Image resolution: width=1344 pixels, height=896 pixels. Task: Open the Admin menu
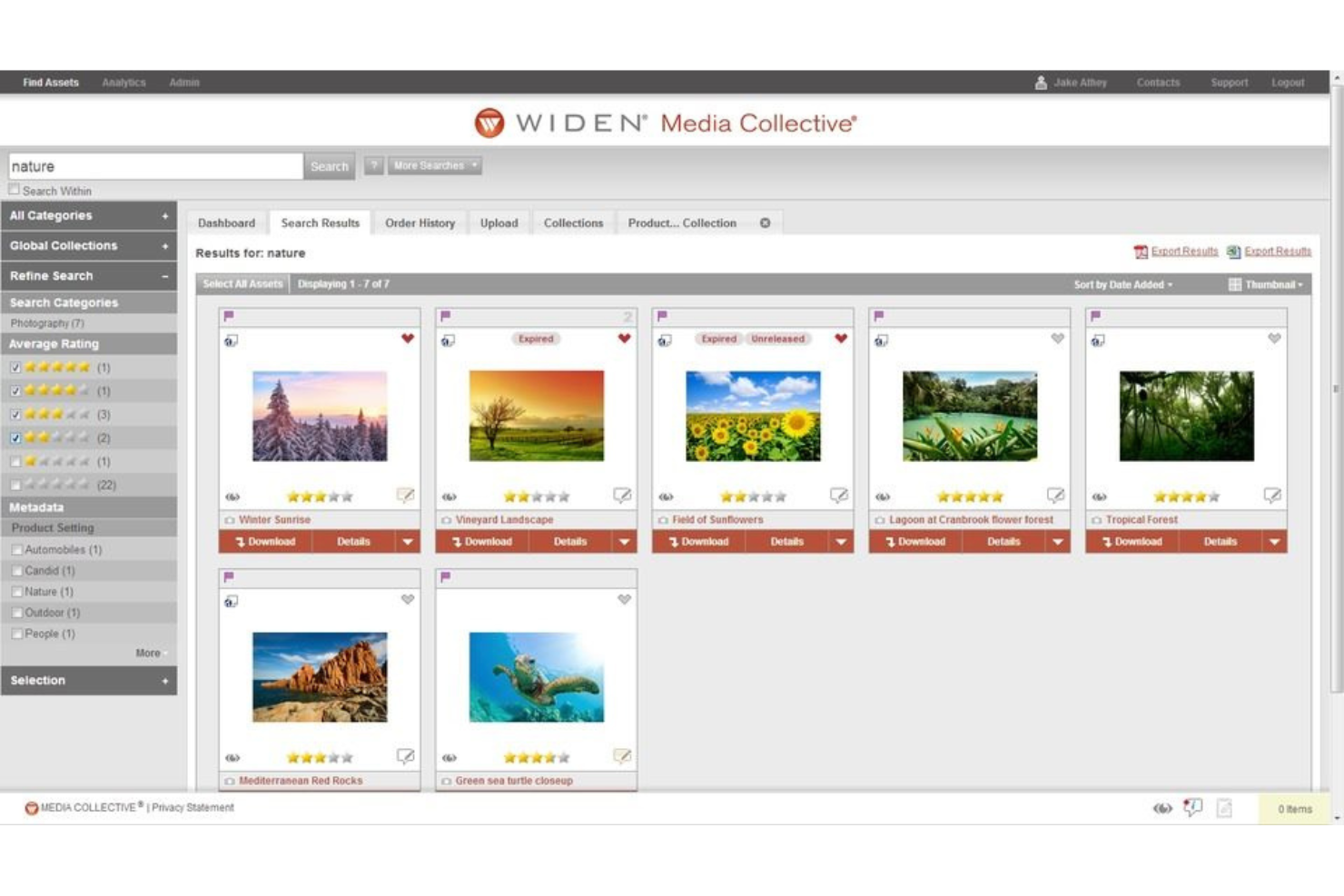(184, 83)
